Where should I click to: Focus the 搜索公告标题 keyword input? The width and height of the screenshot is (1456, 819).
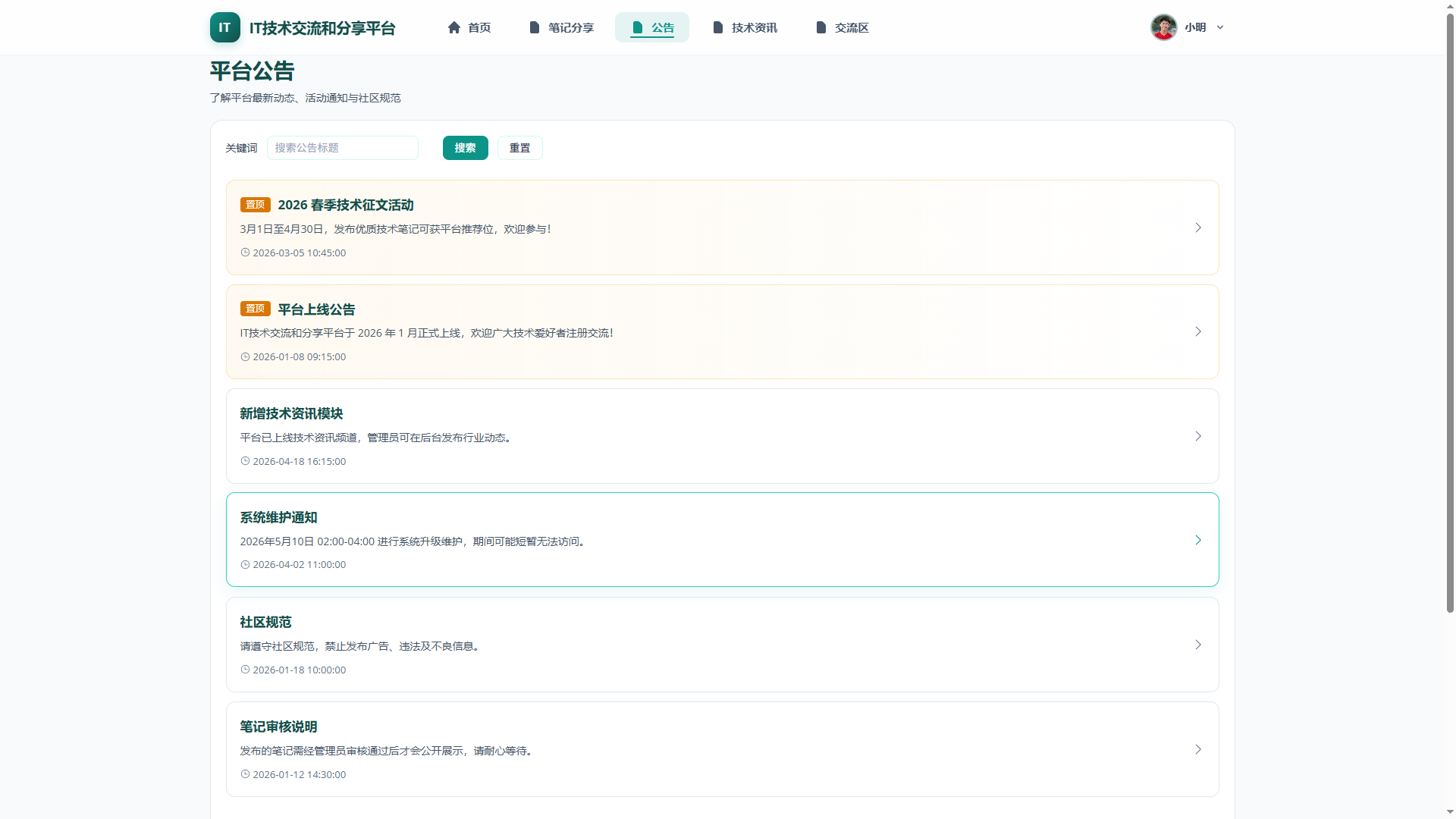coord(342,148)
